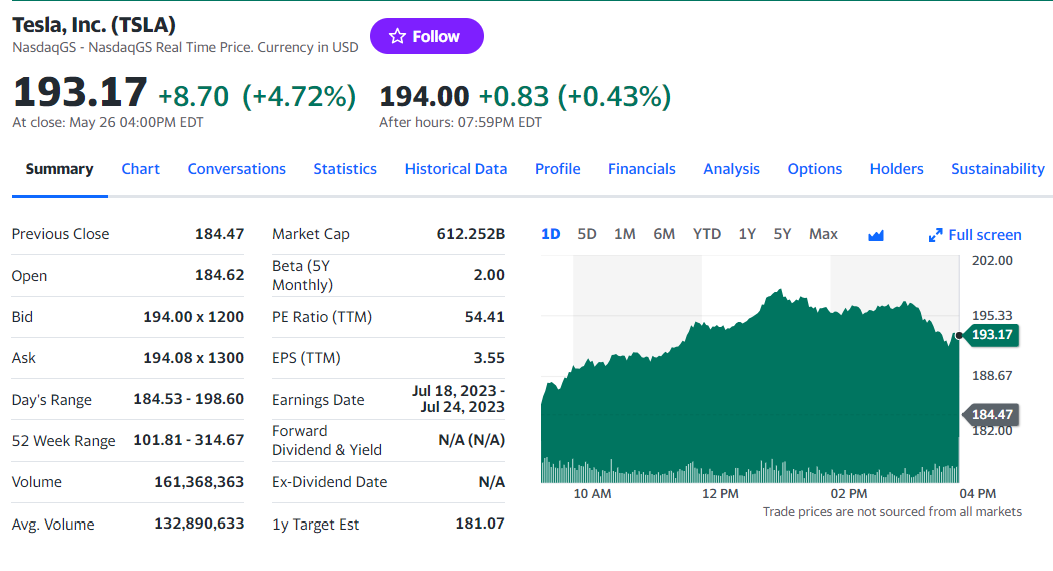Viewport: 1053px width, 571px height.
Task: View the Historical Data tab
Action: tap(456, 169)
